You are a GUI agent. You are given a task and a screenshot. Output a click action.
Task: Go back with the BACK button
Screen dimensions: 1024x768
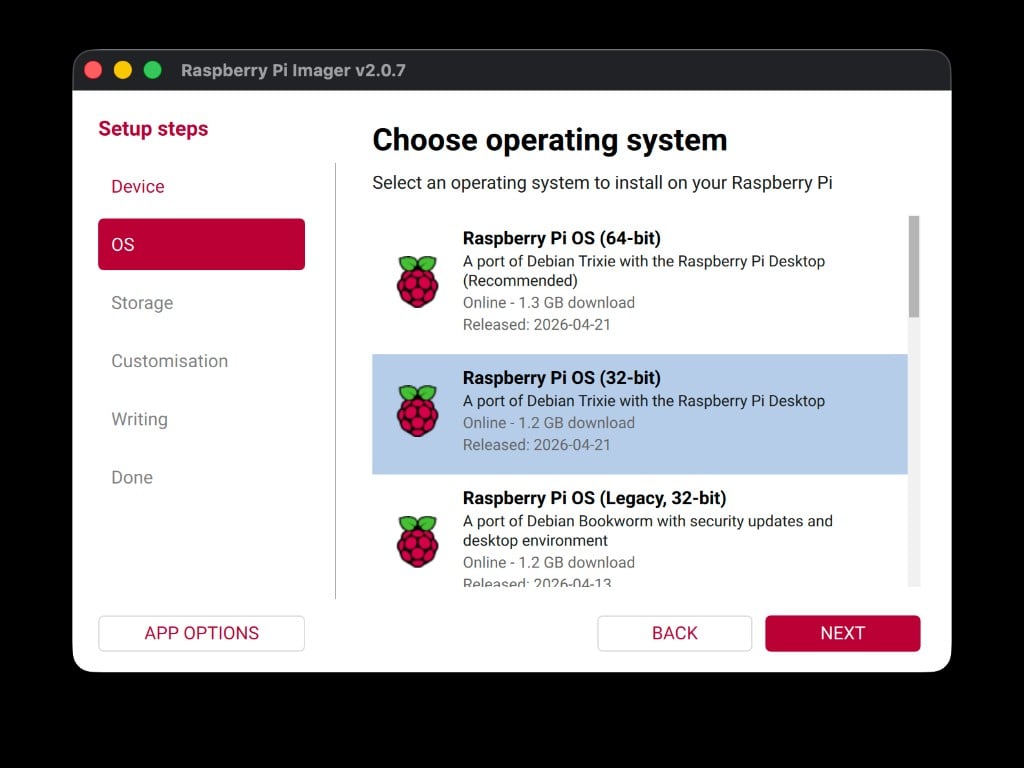(675, 633)
